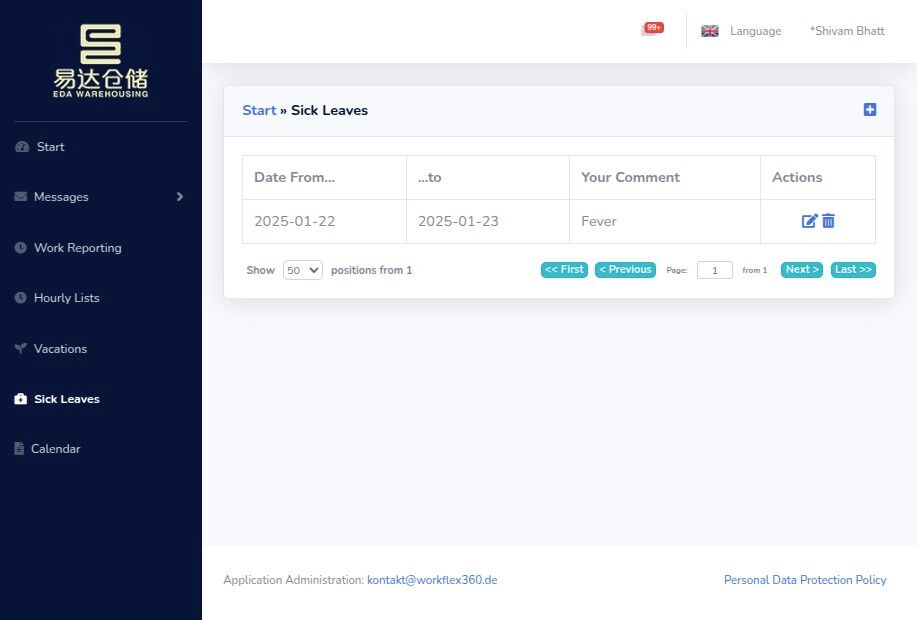Click the Next > pagination button
917x620 pixels.
pos(801,270)
